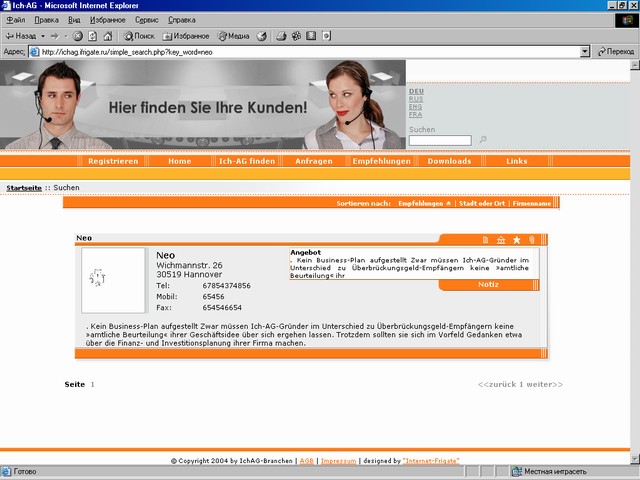Screen dimensions: 640x480
Task: Click the Stop loading icon
Action: pyautogui.click(x=78, y=36)
